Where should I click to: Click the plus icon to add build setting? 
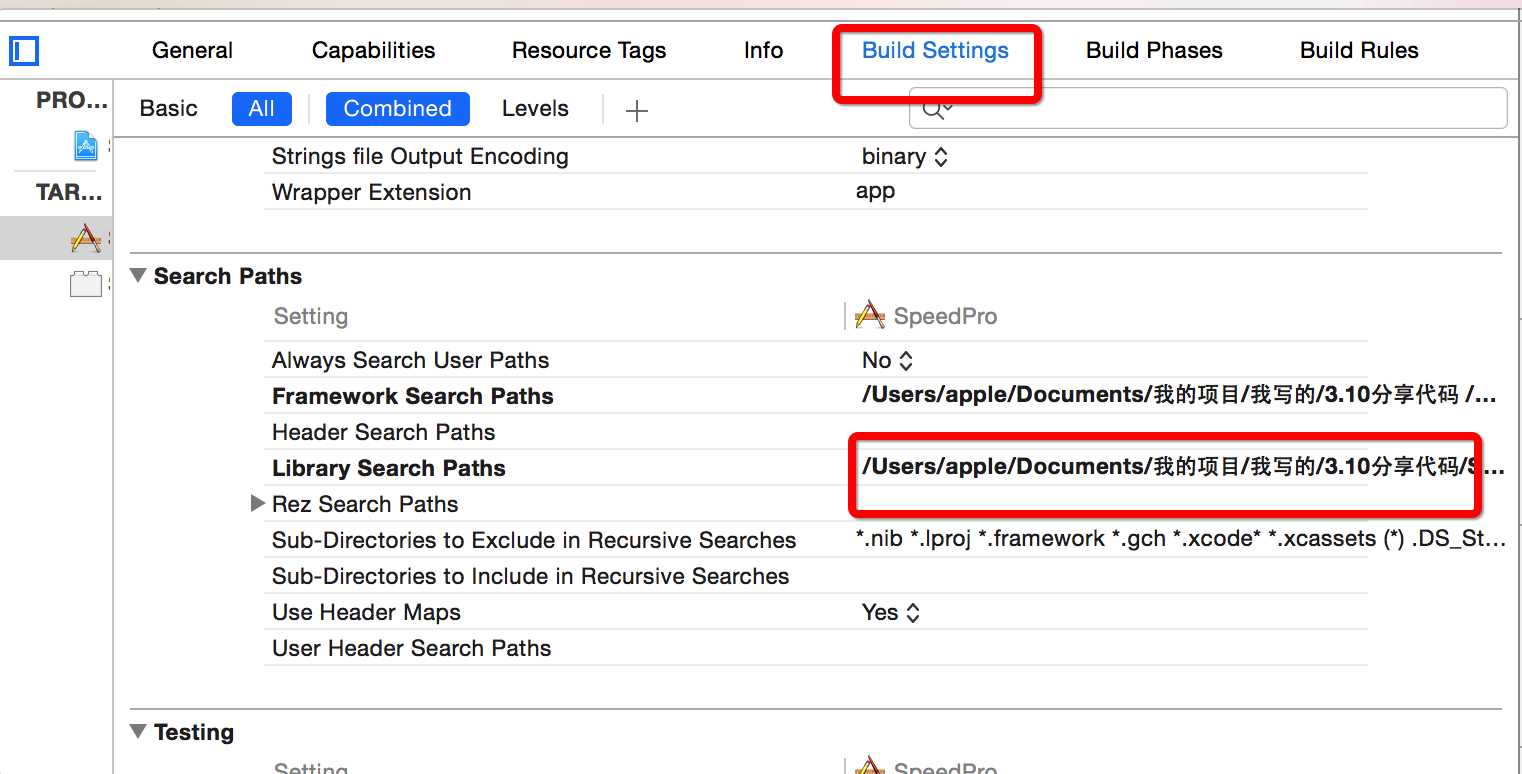[636, 110]
